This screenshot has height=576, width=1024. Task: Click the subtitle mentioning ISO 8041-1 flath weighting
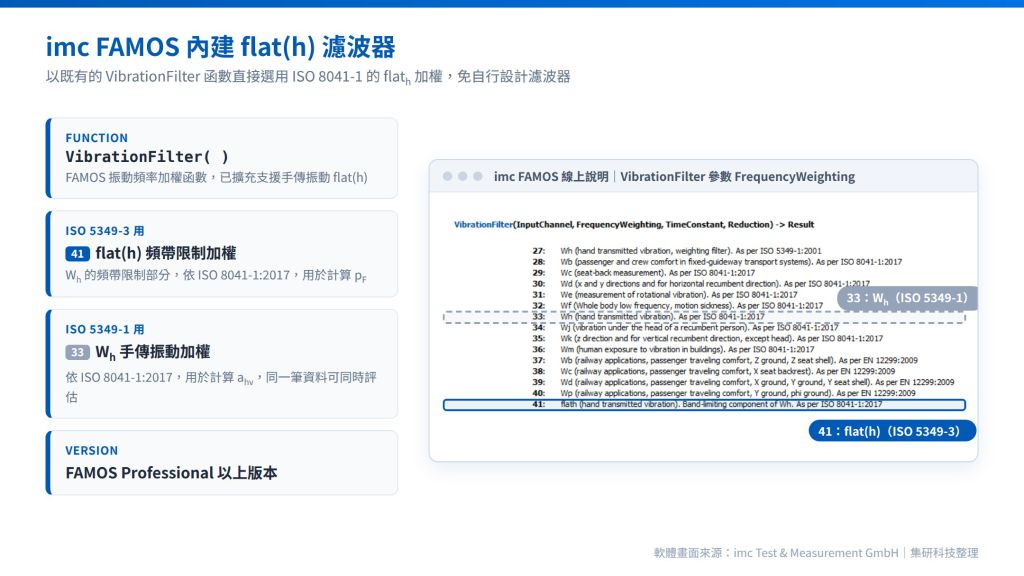click(x=308, y=77)
